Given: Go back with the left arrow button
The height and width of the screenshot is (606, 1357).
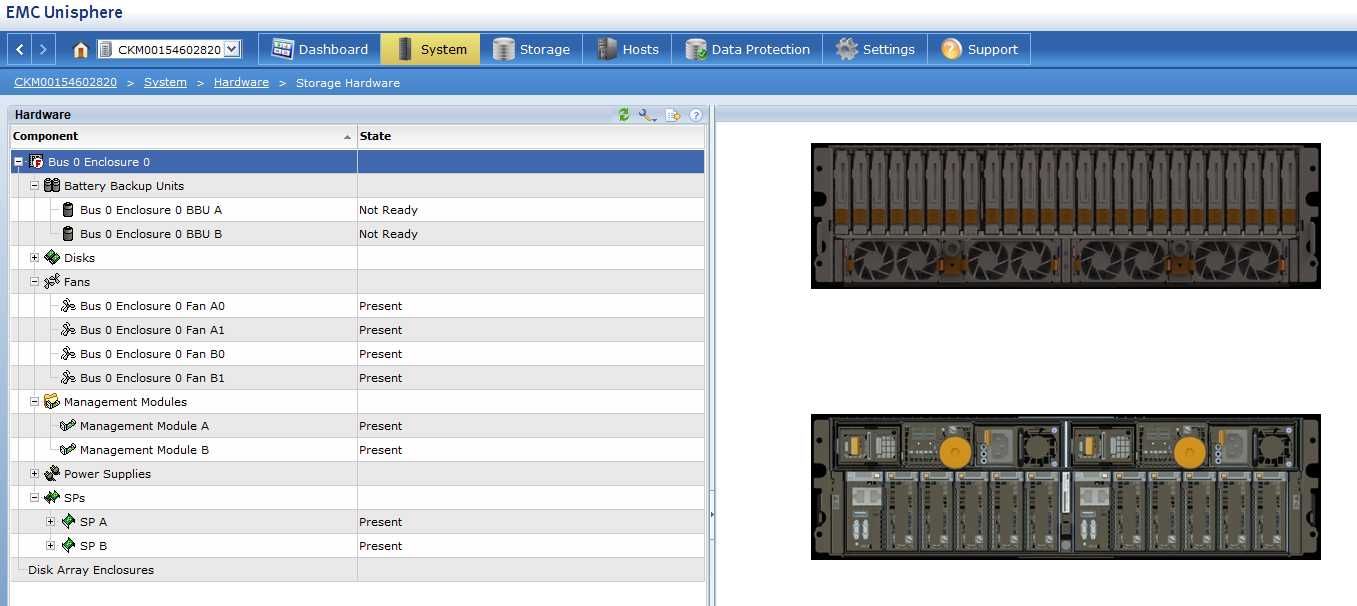Looking at the screenshot, I should (x=20, y=49).
